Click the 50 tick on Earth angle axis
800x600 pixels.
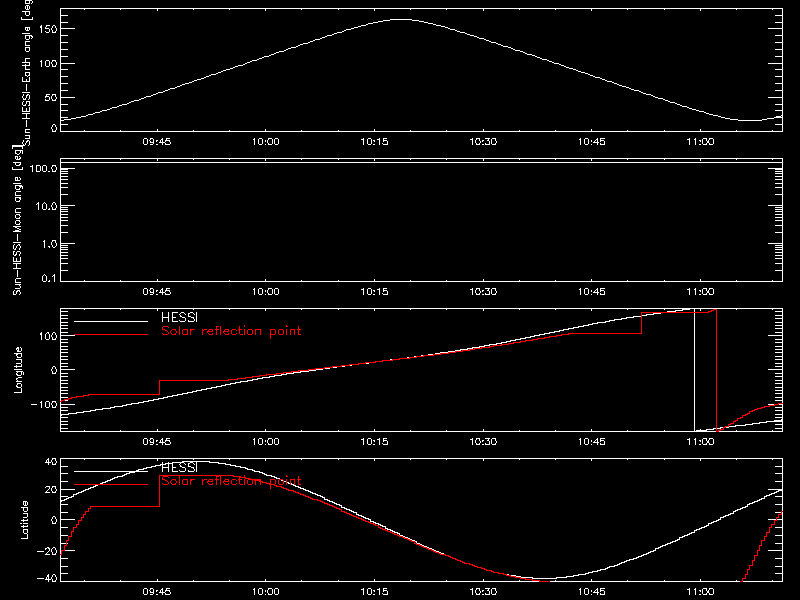[51, 97]
